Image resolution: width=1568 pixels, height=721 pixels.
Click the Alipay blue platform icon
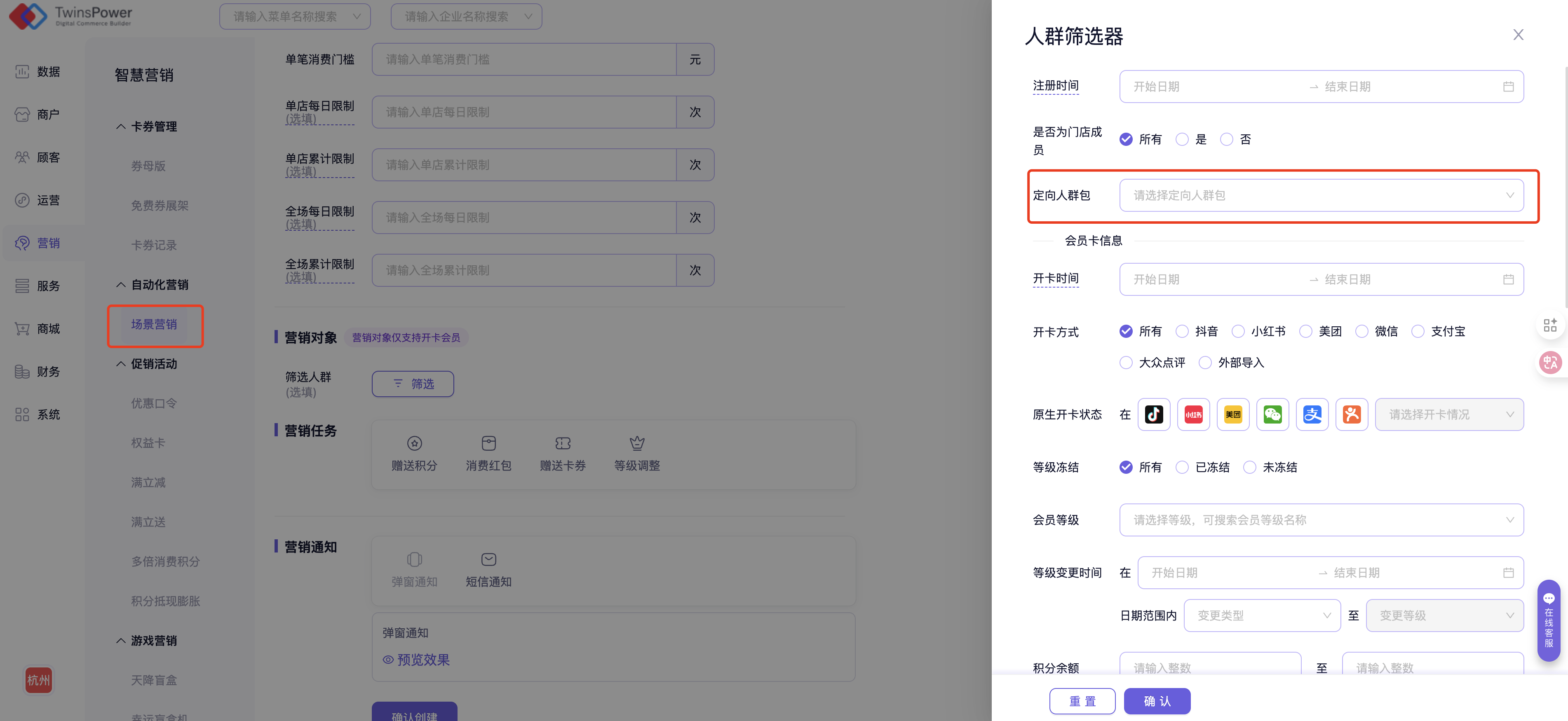click(x=1312, y=414)
